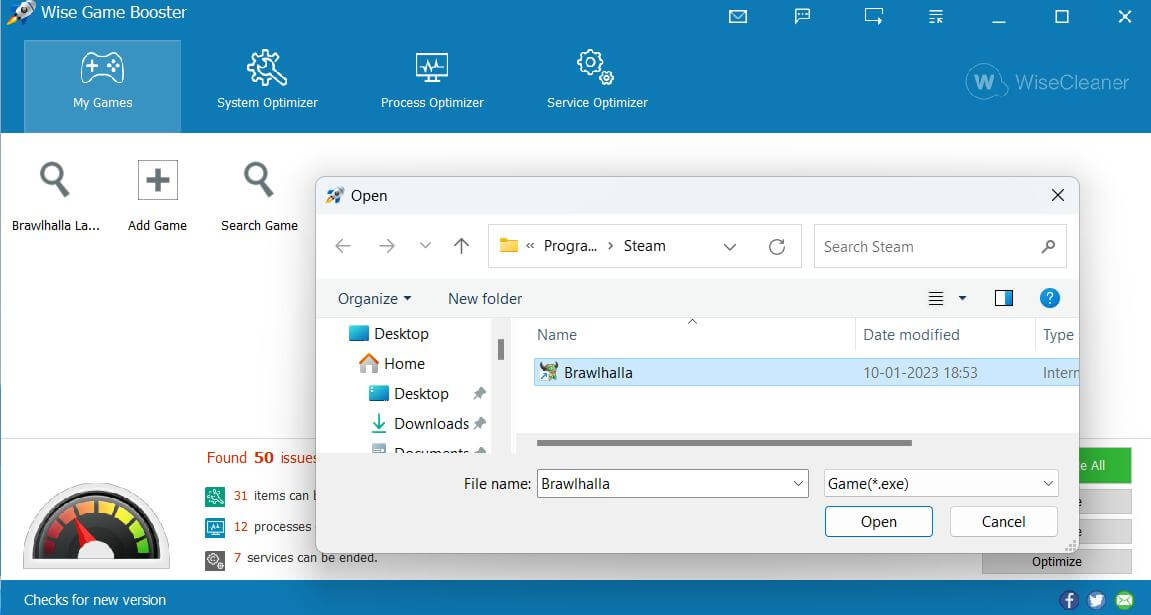
Task: Click the green email icon in the status bar
Action: coord(1124,600)
